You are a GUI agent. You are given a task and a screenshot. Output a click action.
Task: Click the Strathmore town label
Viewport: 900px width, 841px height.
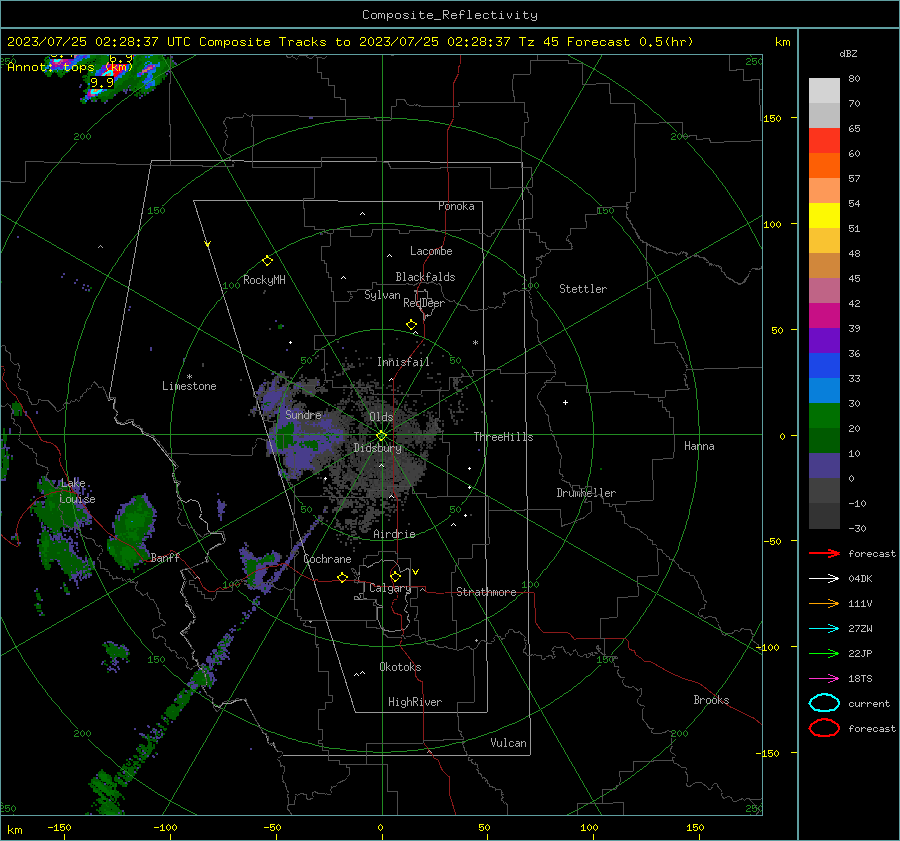pos(486,592)
